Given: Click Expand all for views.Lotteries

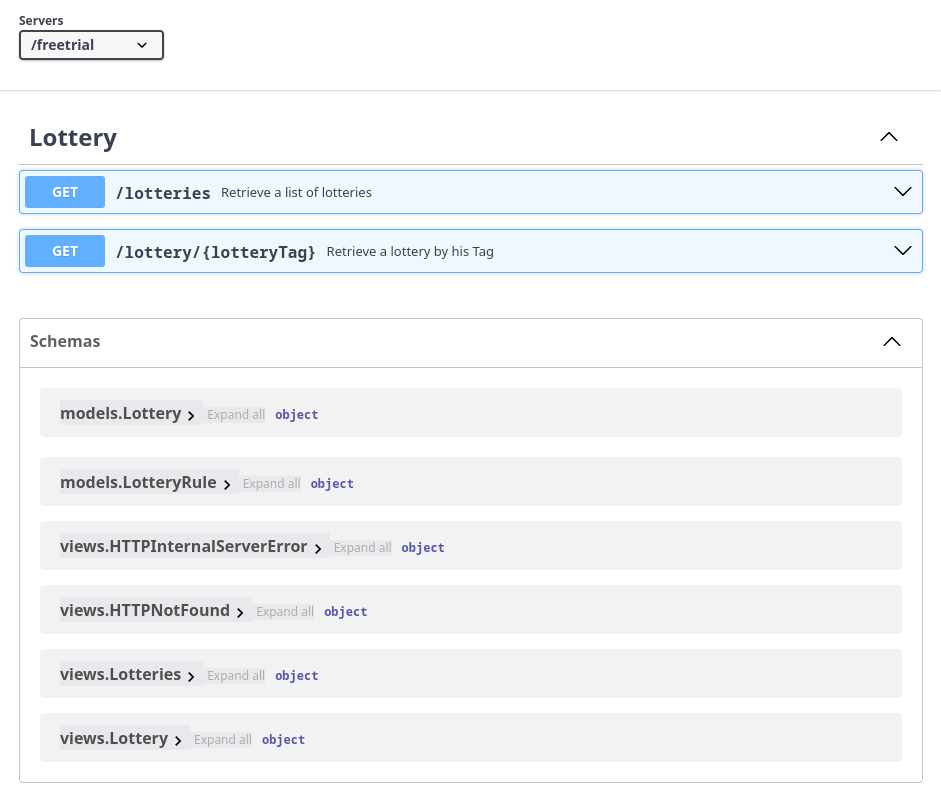Looking at the screenshot, I should click(236, 676).
